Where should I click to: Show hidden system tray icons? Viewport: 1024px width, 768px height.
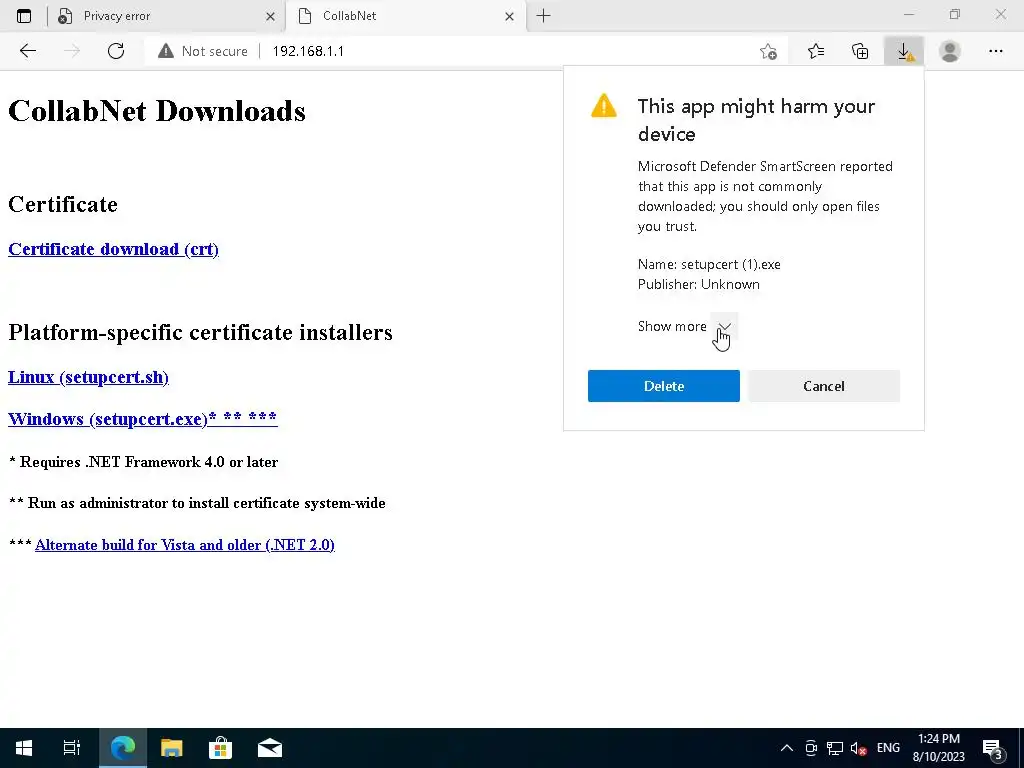pos(787,748)
